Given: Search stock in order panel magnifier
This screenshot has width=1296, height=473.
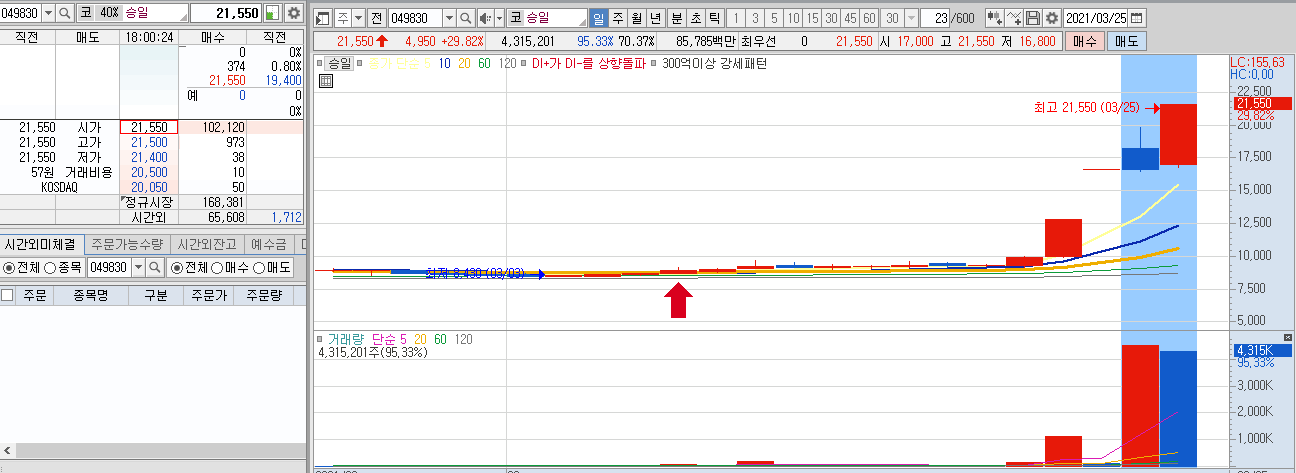Looking at the screenshot, I should [65, 13].
